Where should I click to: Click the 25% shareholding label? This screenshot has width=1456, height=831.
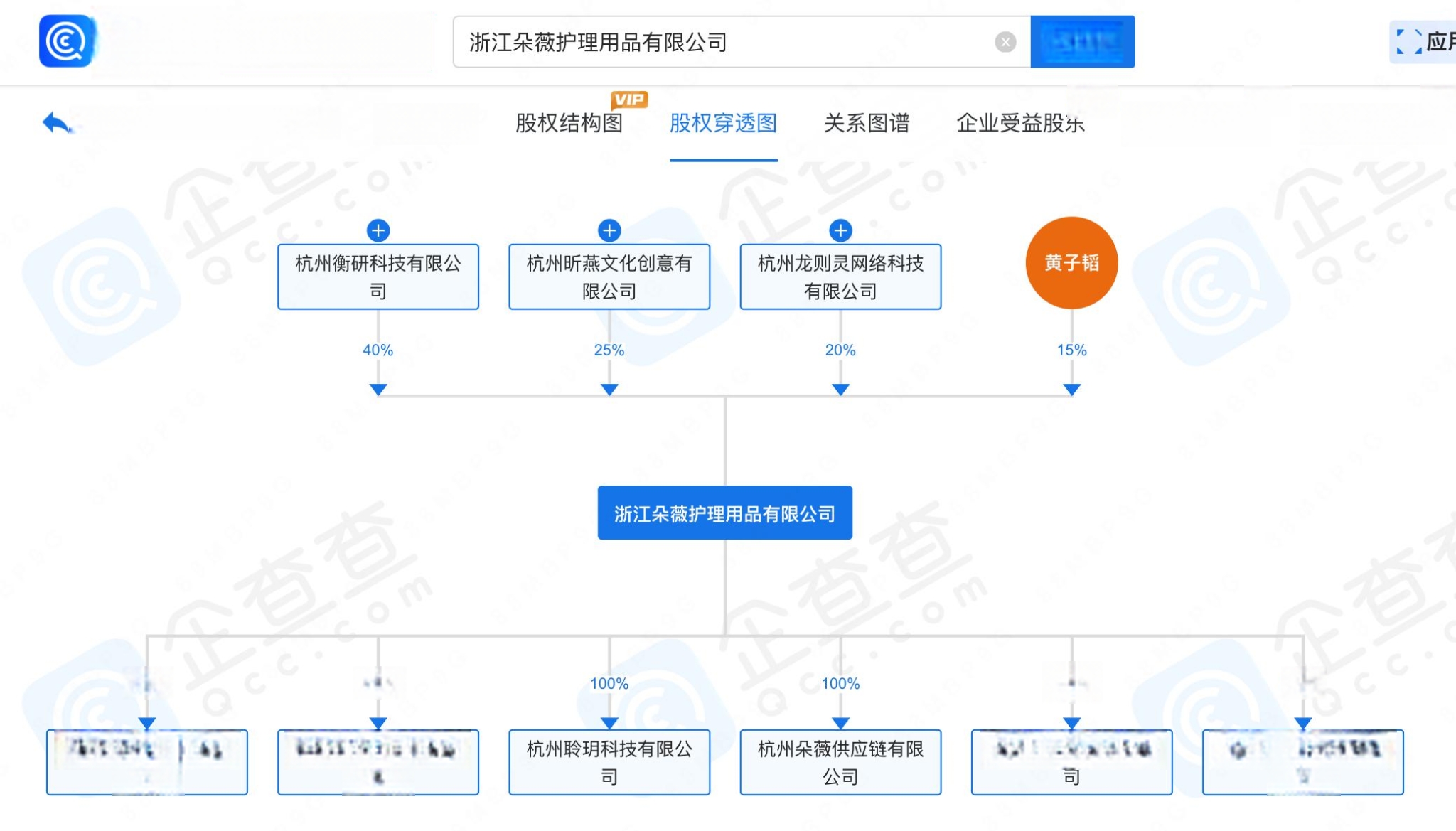(609, 350)
